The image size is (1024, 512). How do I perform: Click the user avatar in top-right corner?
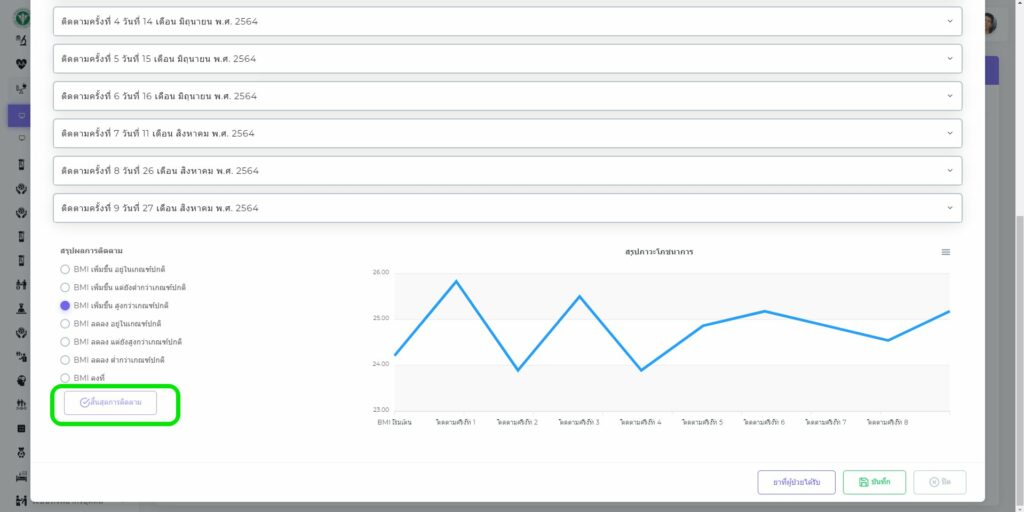point(988,23)
